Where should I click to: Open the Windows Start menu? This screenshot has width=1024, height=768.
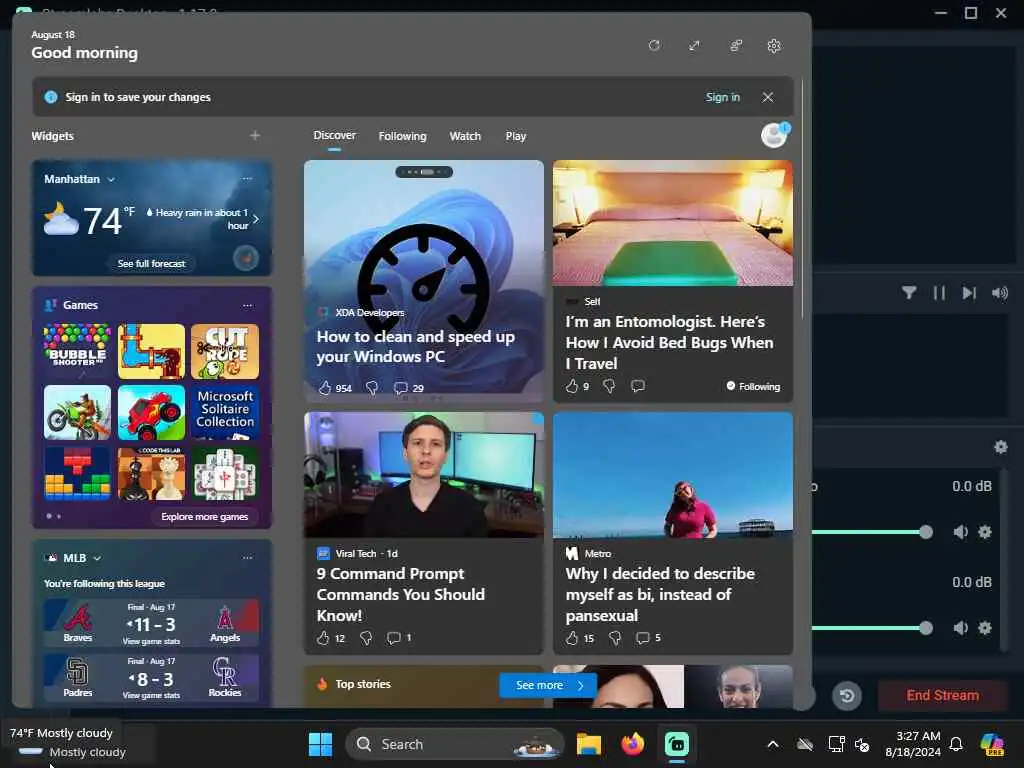pos(320,744)
